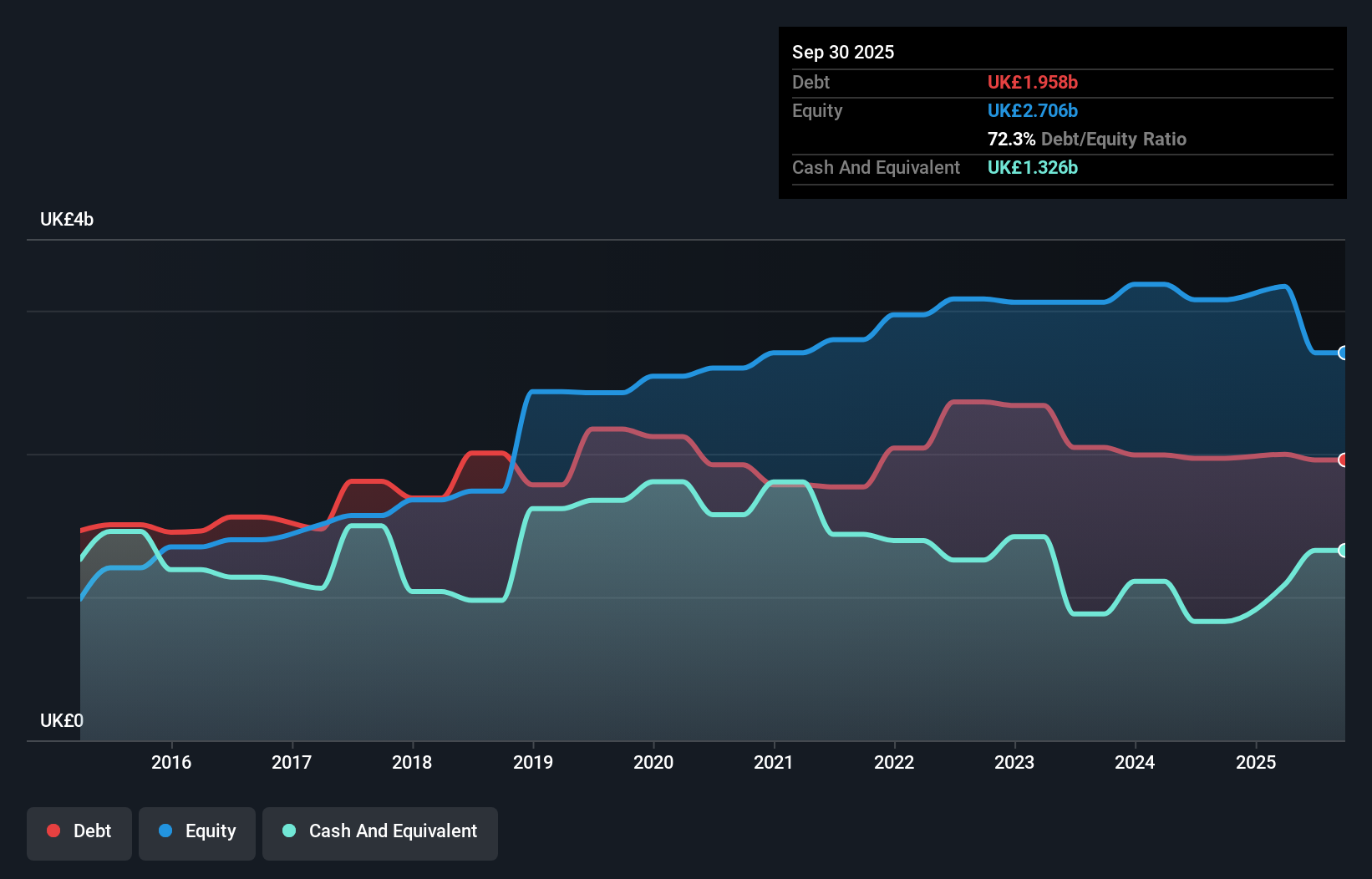The height and width of the screenshot is (879, 1372).
Task: Click the UK£2.706b Equity value link
Action: [x=1033, y=110]
